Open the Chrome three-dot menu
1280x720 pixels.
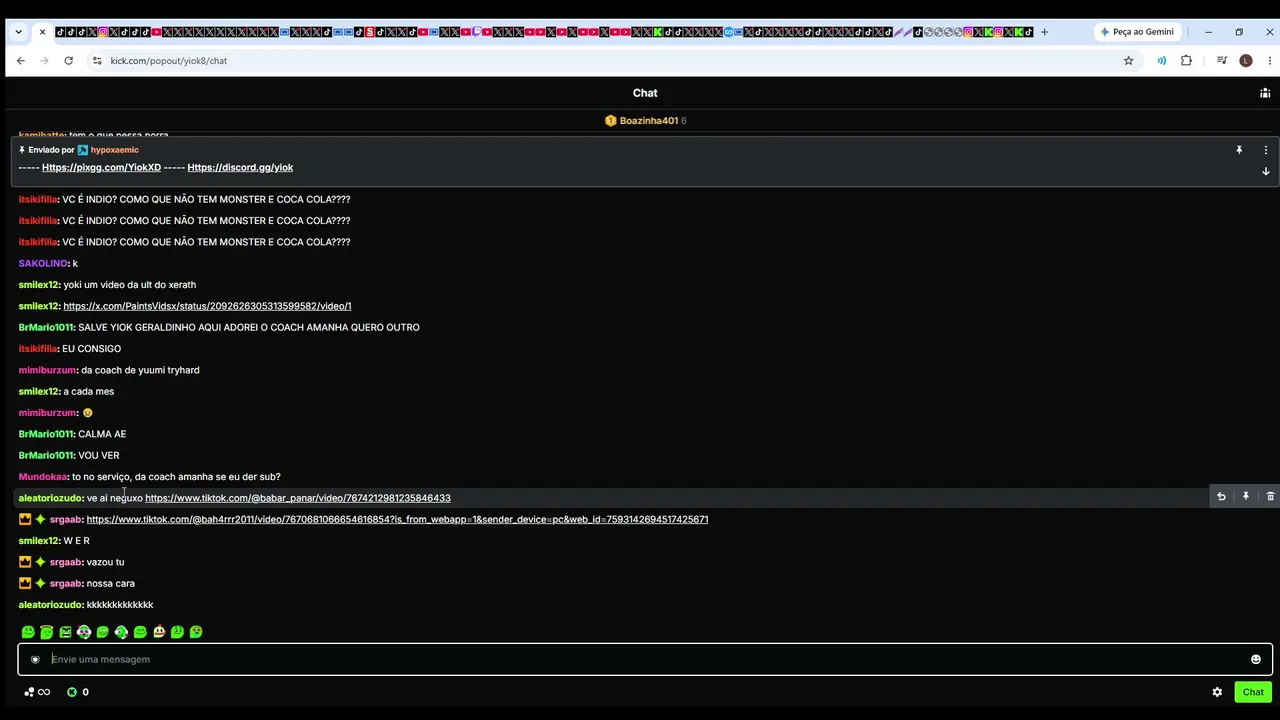click(1268, 61)
